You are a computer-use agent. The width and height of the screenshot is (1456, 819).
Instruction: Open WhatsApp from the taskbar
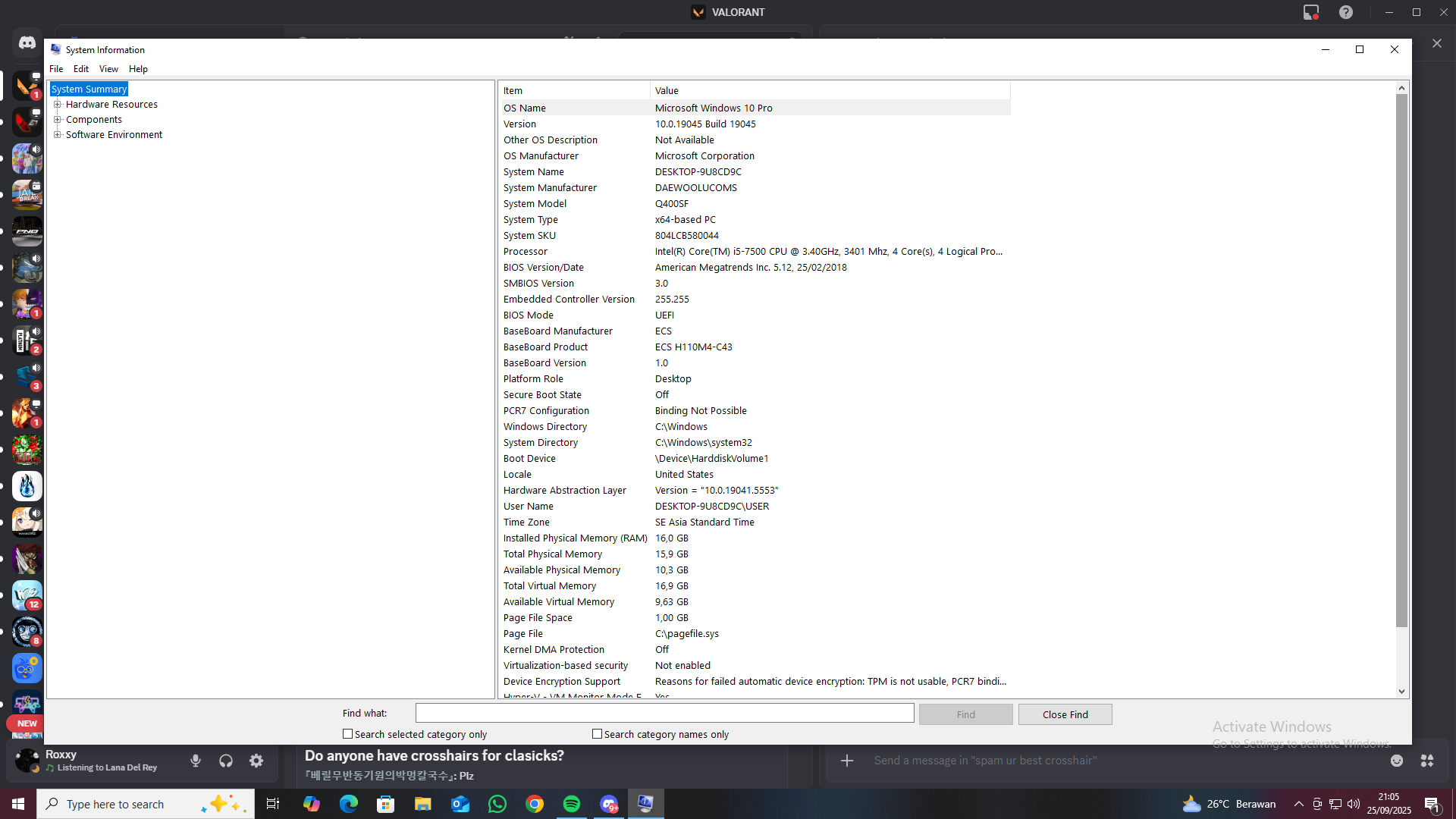click(497, 804)
